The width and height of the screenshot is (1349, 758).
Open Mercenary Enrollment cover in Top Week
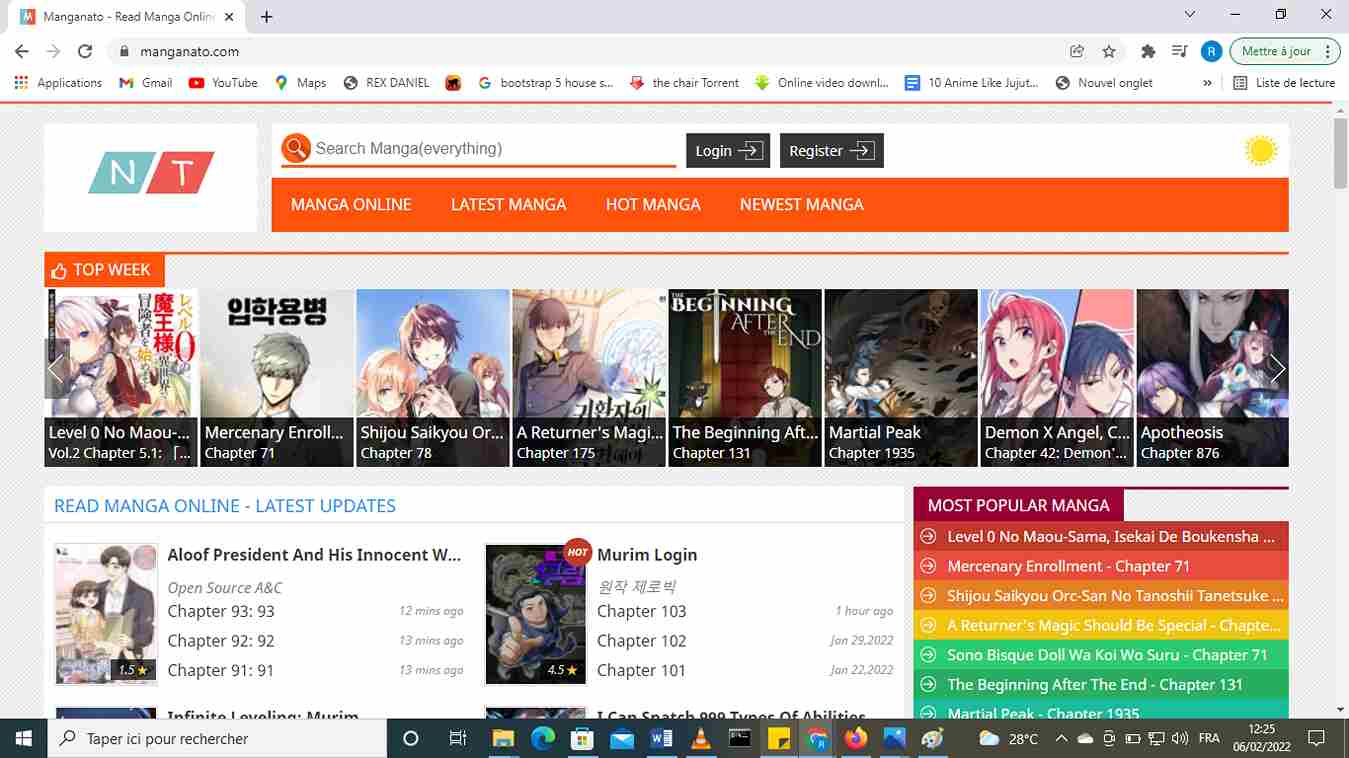pos(277,378)
